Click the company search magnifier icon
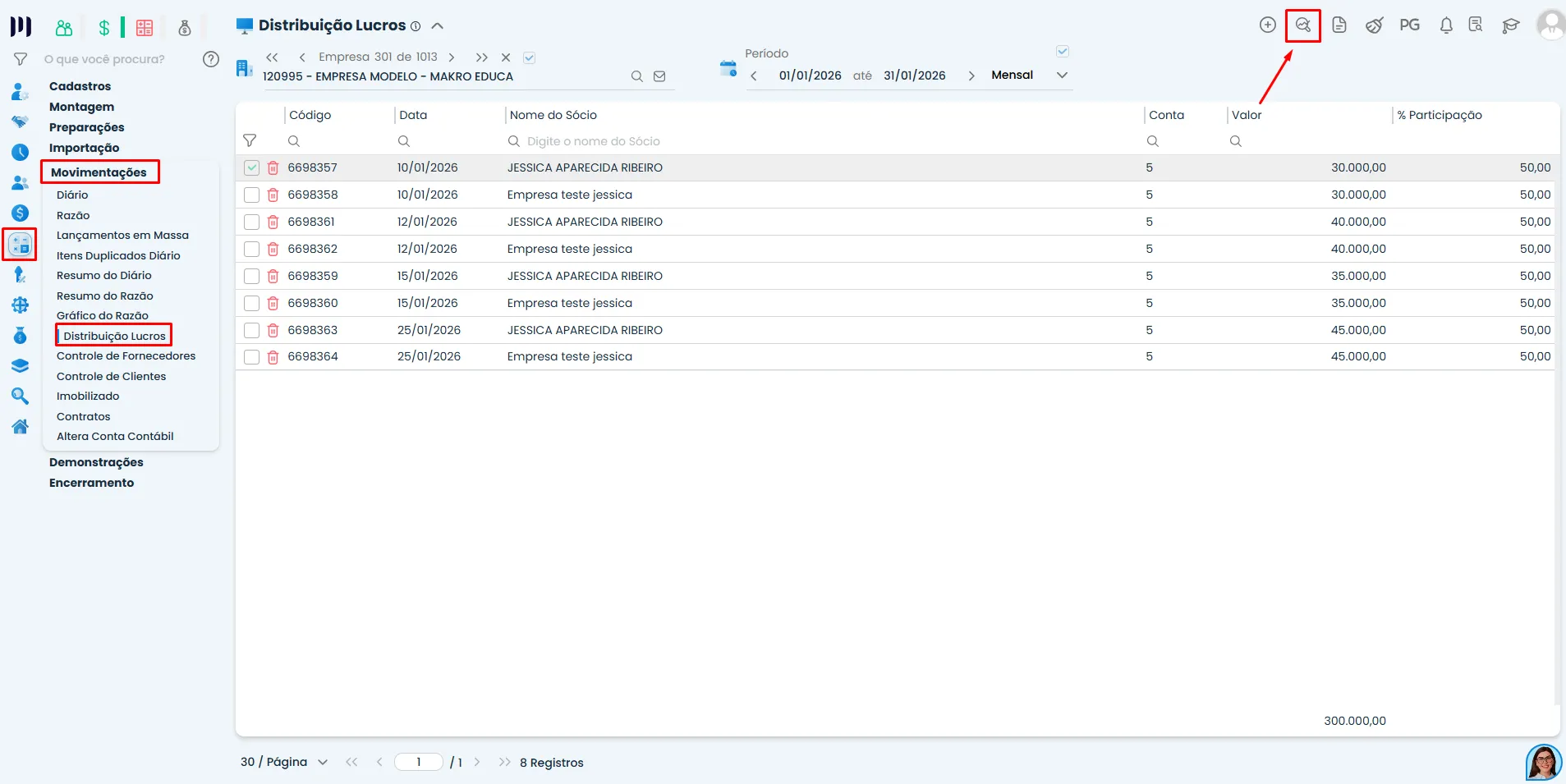Screen dimensions: 1566x784 pos(636,76)
